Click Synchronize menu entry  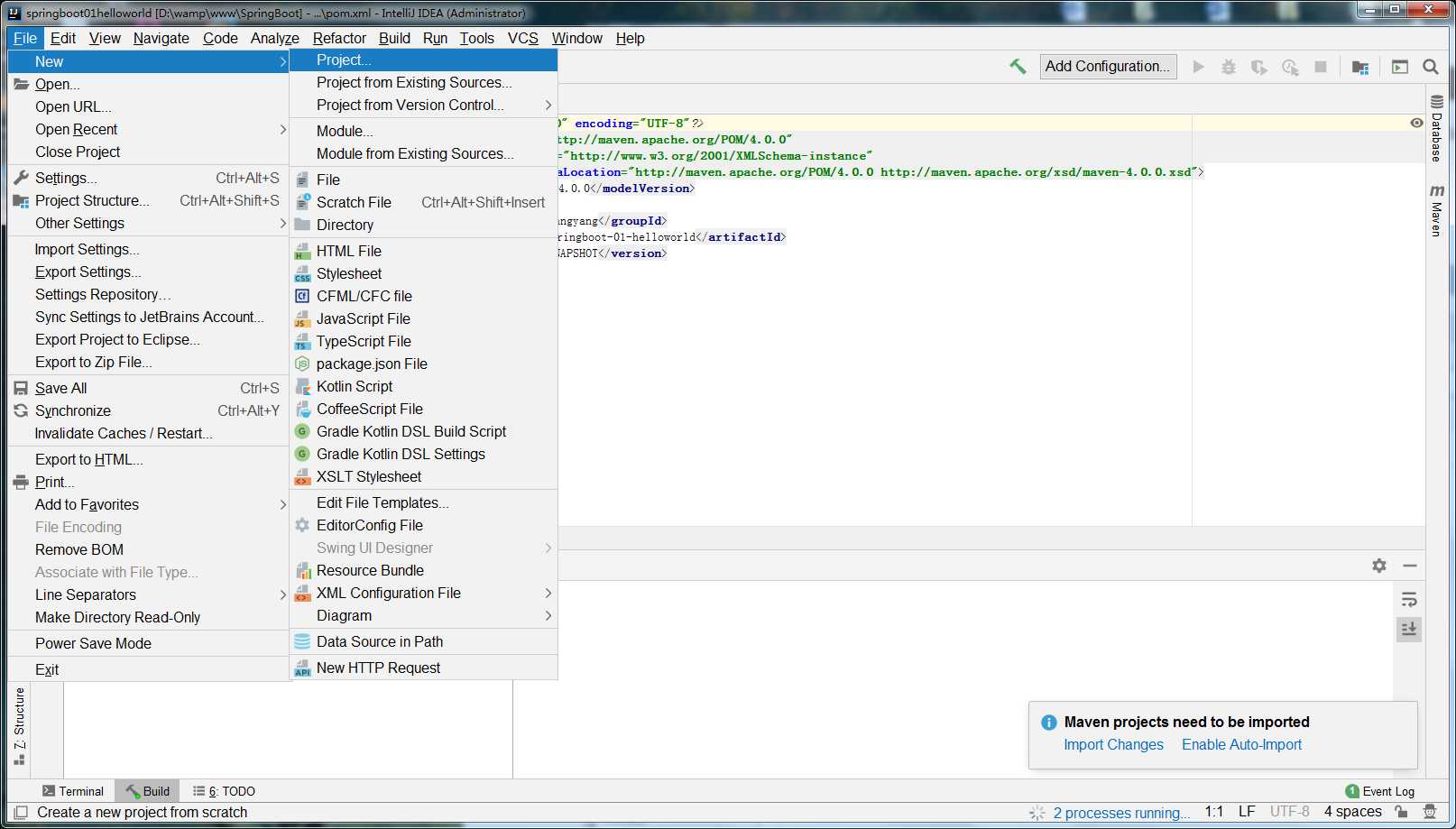148,410
